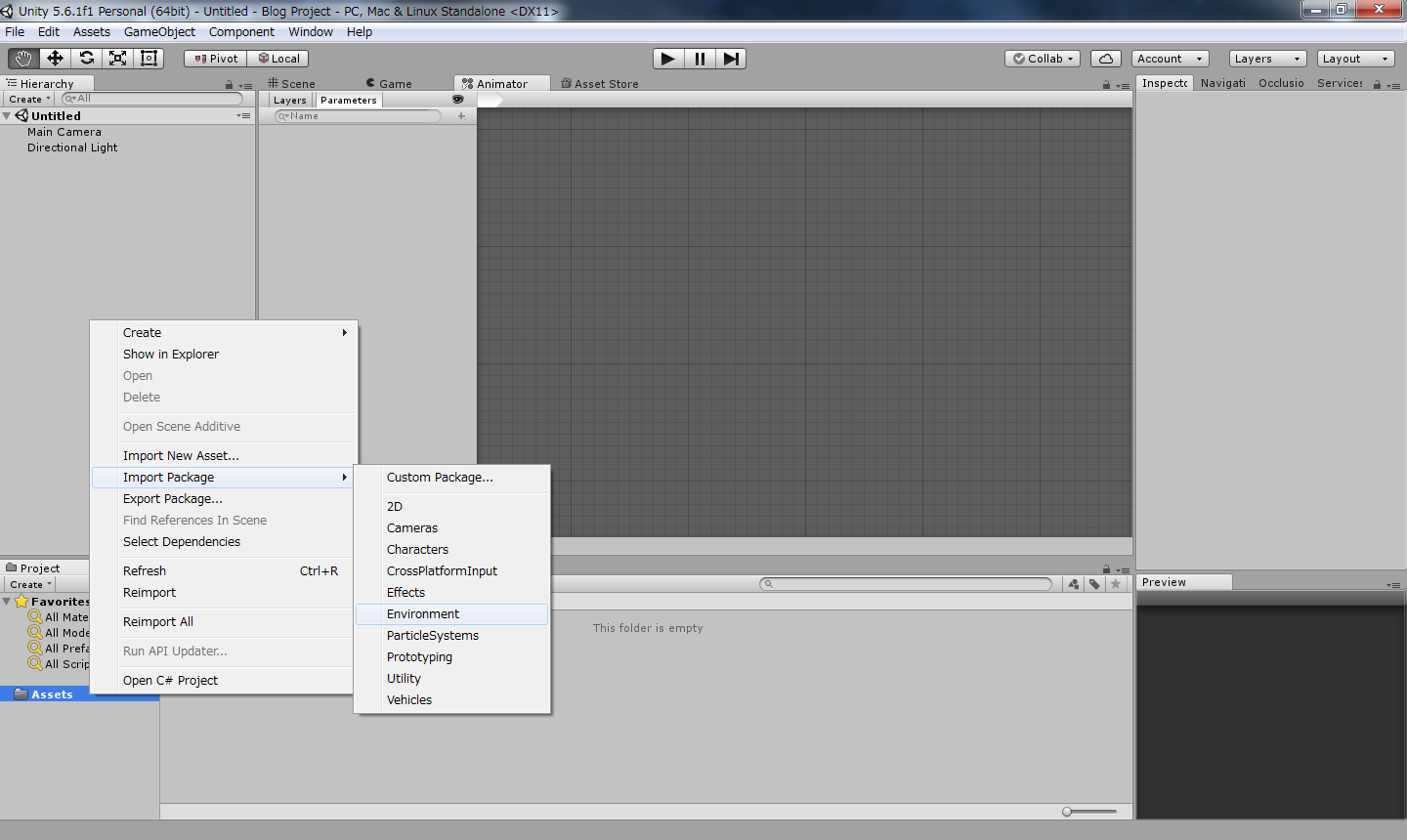Collapse the Favorites tree foldout
Viewport: 1407px width, 840px height.
(x=7, y=602)
